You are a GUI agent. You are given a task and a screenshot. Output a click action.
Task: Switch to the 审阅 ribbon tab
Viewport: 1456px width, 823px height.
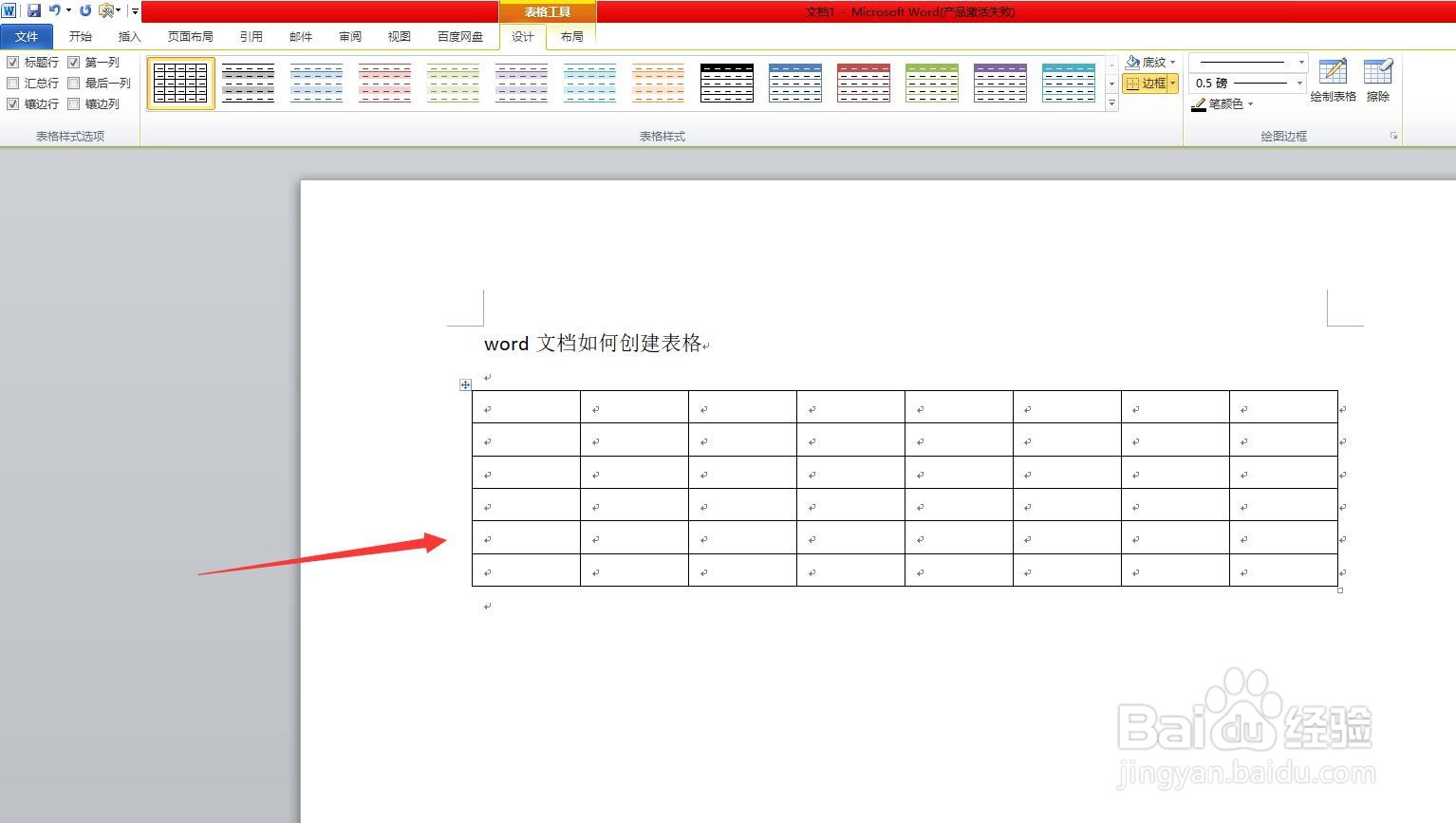click(x=350, y=36)
